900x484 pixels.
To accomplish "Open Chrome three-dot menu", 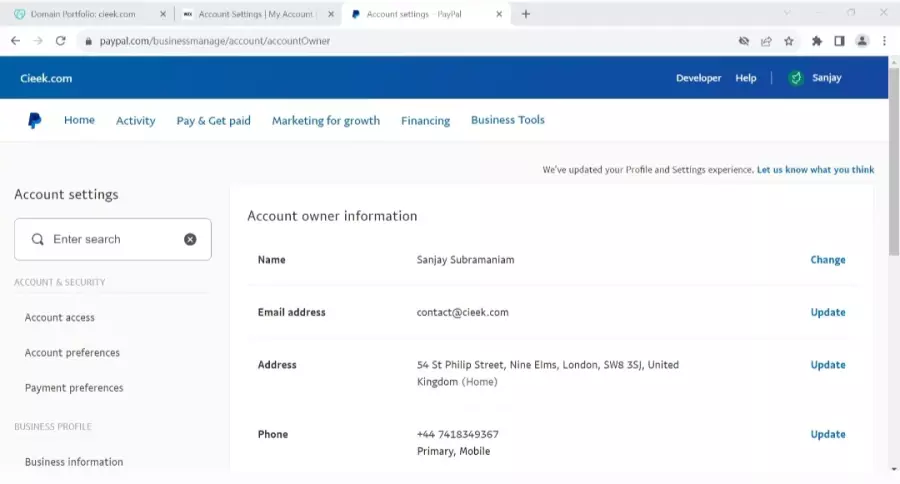I will pyautogui.click(x=885, y=41).
